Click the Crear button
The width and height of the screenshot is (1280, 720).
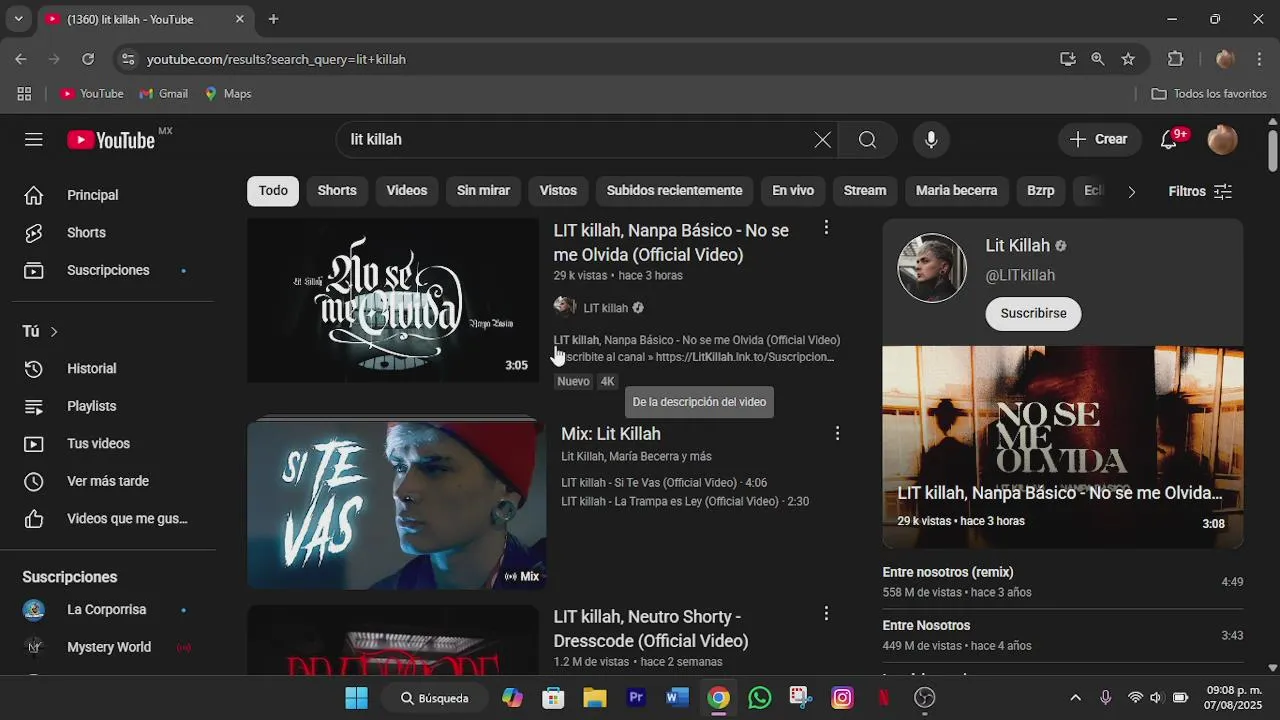tap(1099, 140)
